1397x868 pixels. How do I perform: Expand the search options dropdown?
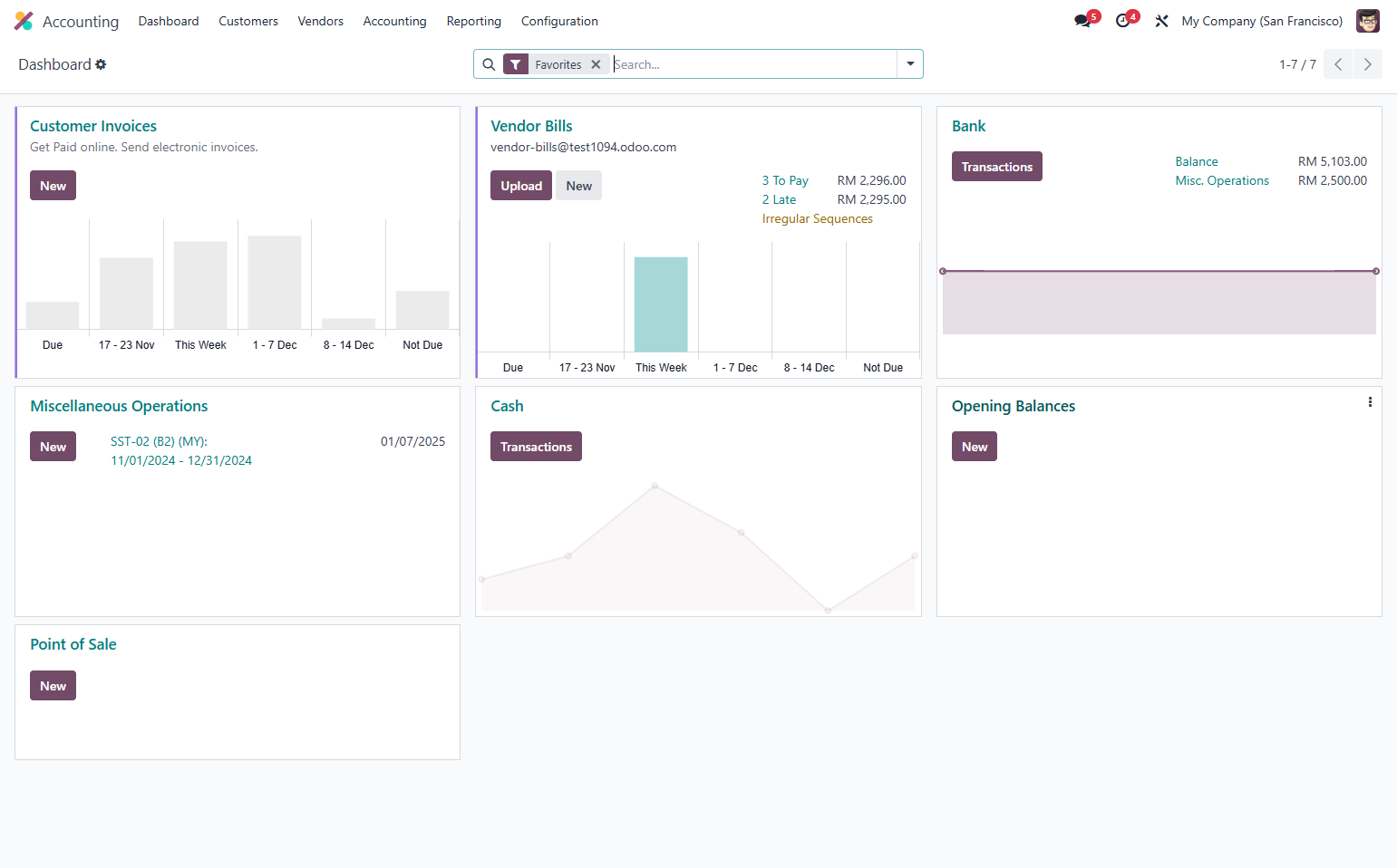pos(910,64)
